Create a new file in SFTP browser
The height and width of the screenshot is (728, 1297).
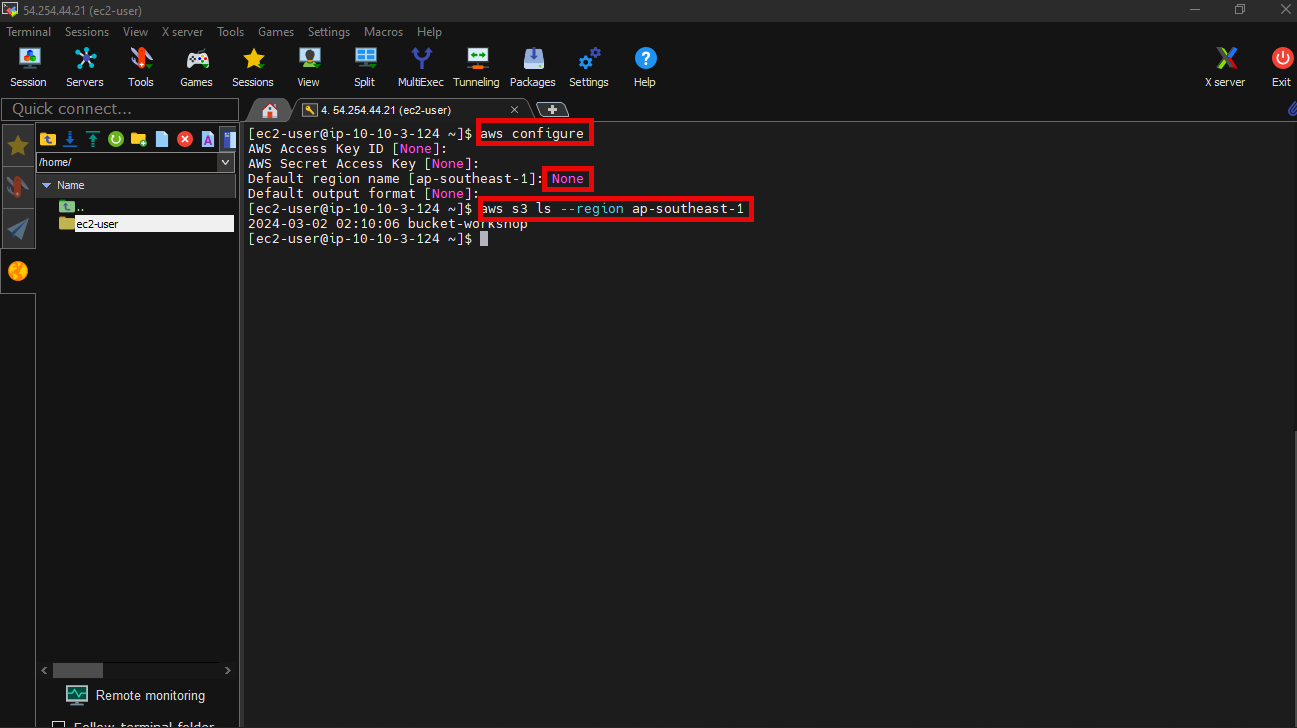pos(162,139)
